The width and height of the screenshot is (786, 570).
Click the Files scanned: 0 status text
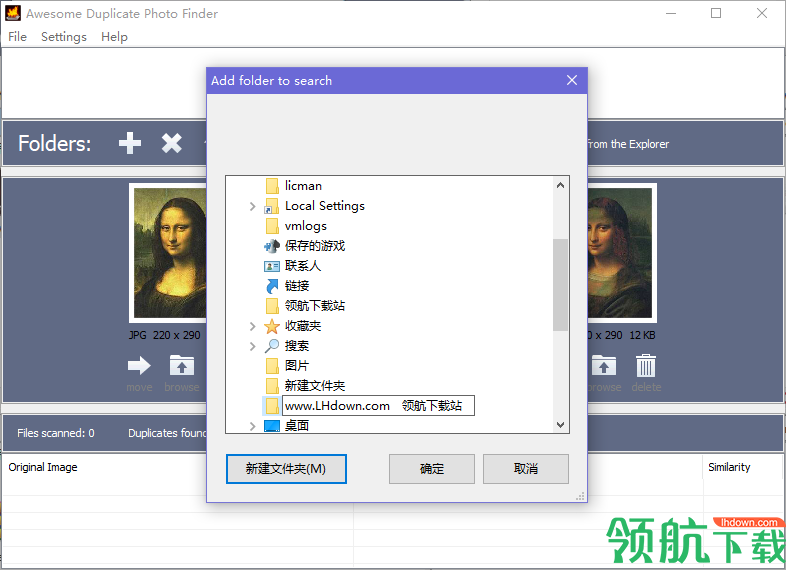(56, 433)
